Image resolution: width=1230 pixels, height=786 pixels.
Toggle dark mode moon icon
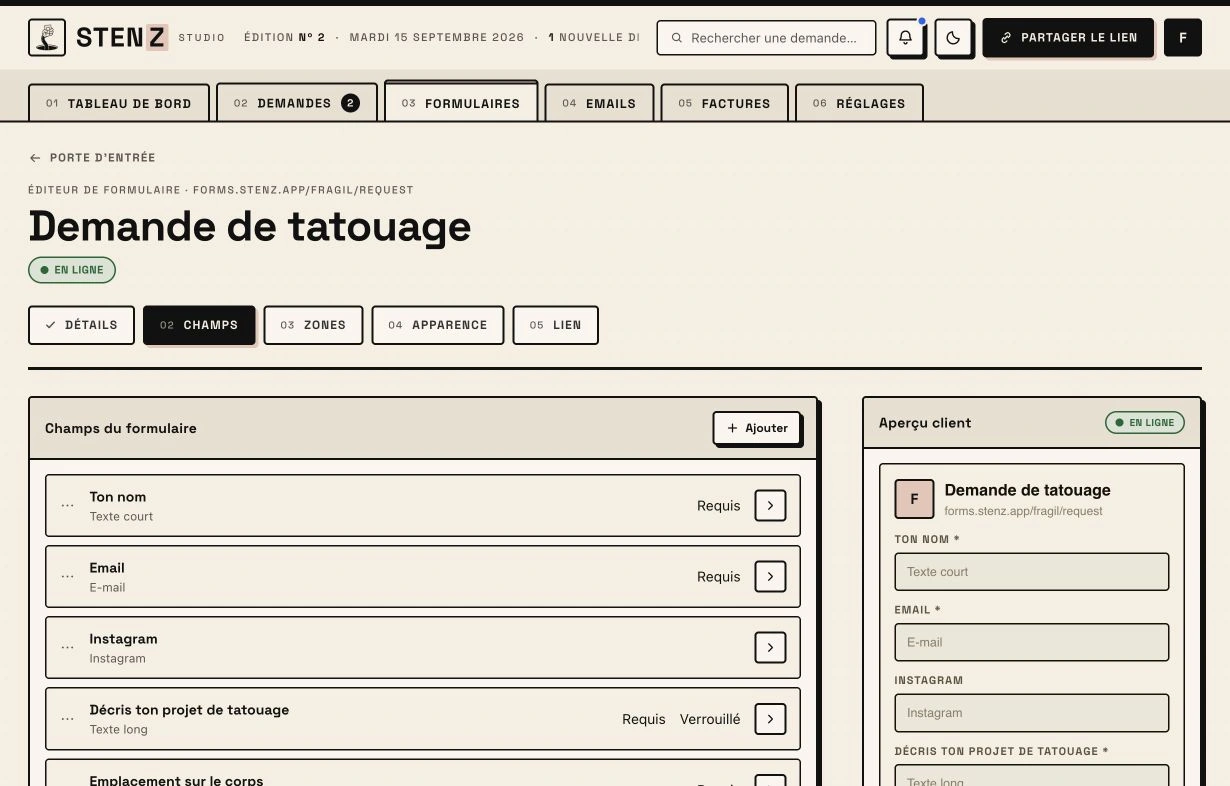point(953,38)
